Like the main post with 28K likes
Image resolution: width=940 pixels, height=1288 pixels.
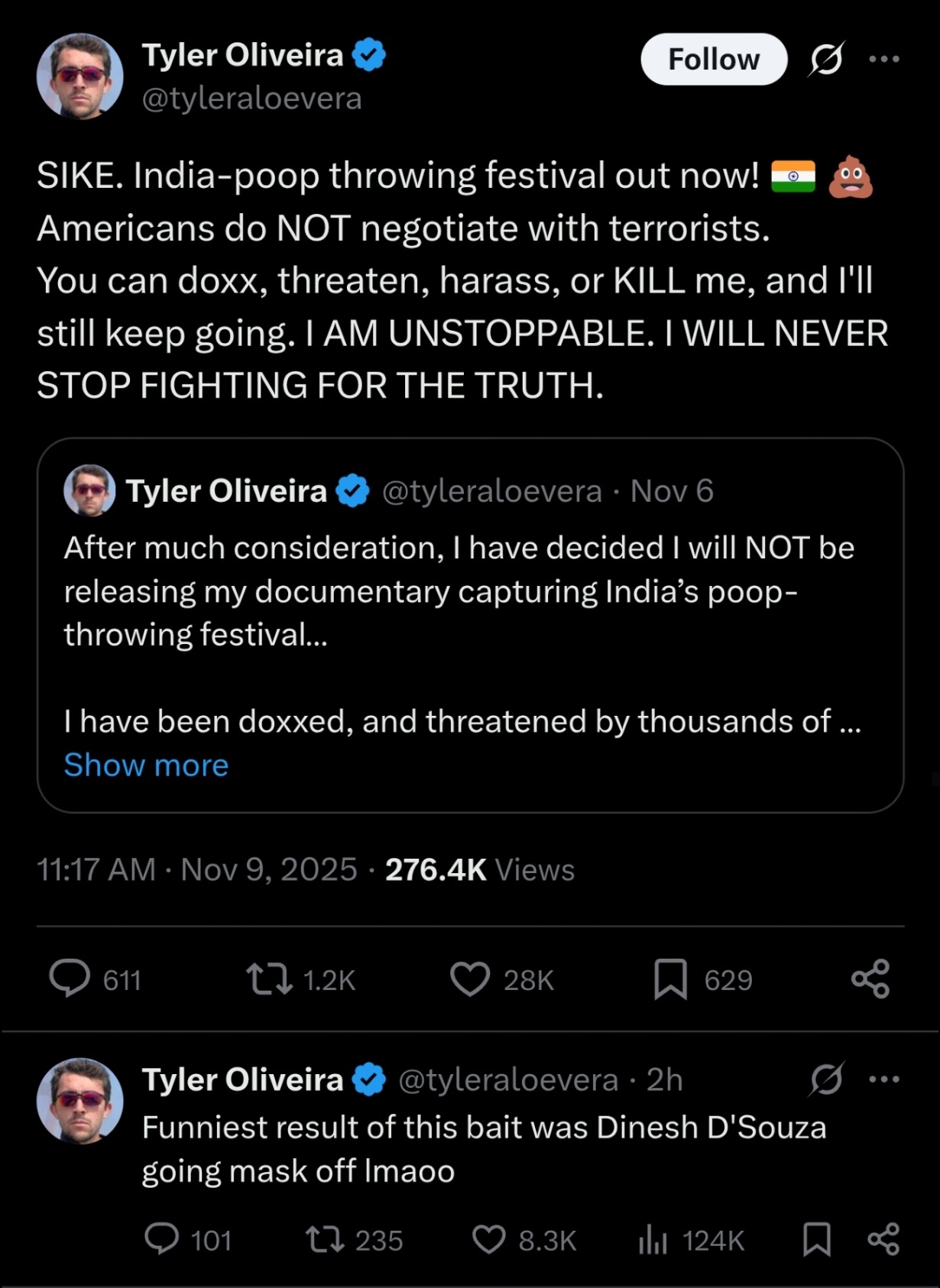[470, 979]
